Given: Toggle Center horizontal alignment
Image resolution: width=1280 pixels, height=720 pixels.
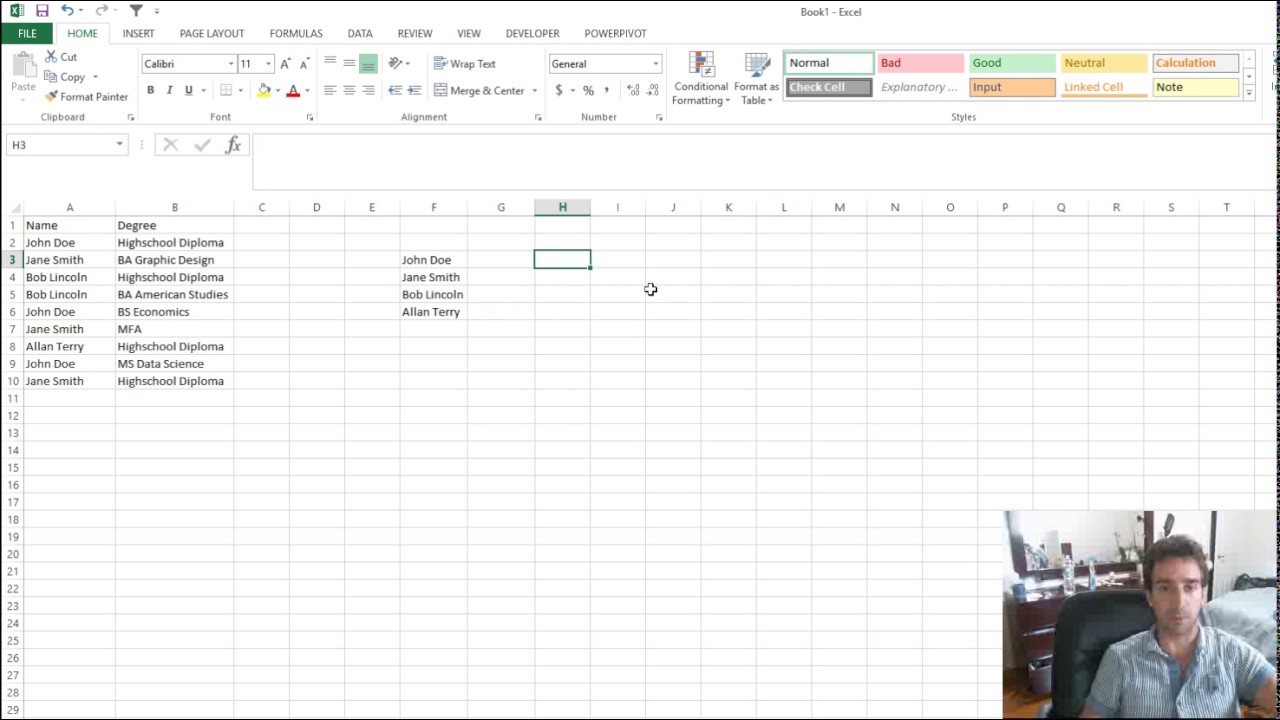Looking at the screenshot, I should point(349,90).
